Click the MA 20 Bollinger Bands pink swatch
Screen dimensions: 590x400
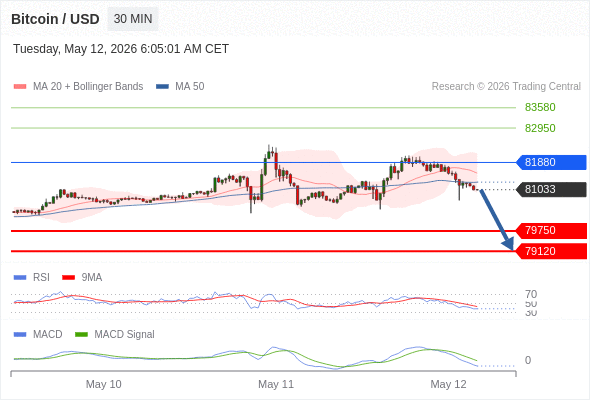(20, 87)
